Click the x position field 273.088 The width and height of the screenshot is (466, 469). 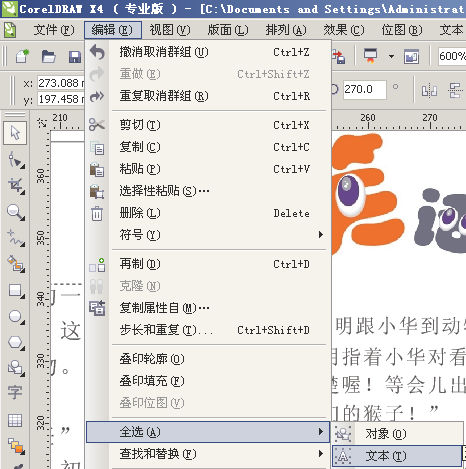click(61, 83)
